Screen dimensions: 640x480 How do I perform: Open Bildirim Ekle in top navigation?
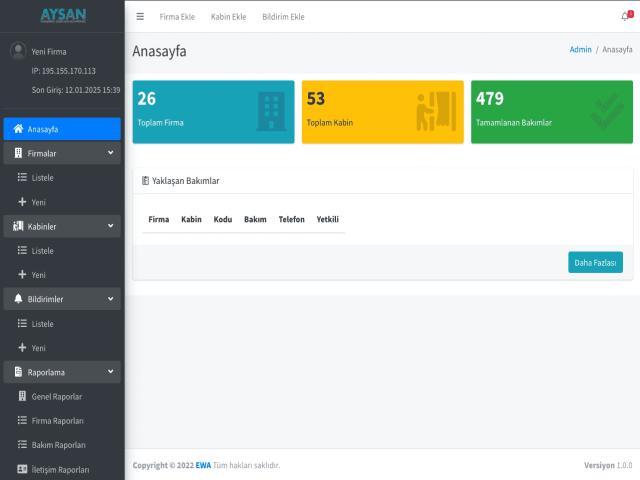tap(283, 16)
